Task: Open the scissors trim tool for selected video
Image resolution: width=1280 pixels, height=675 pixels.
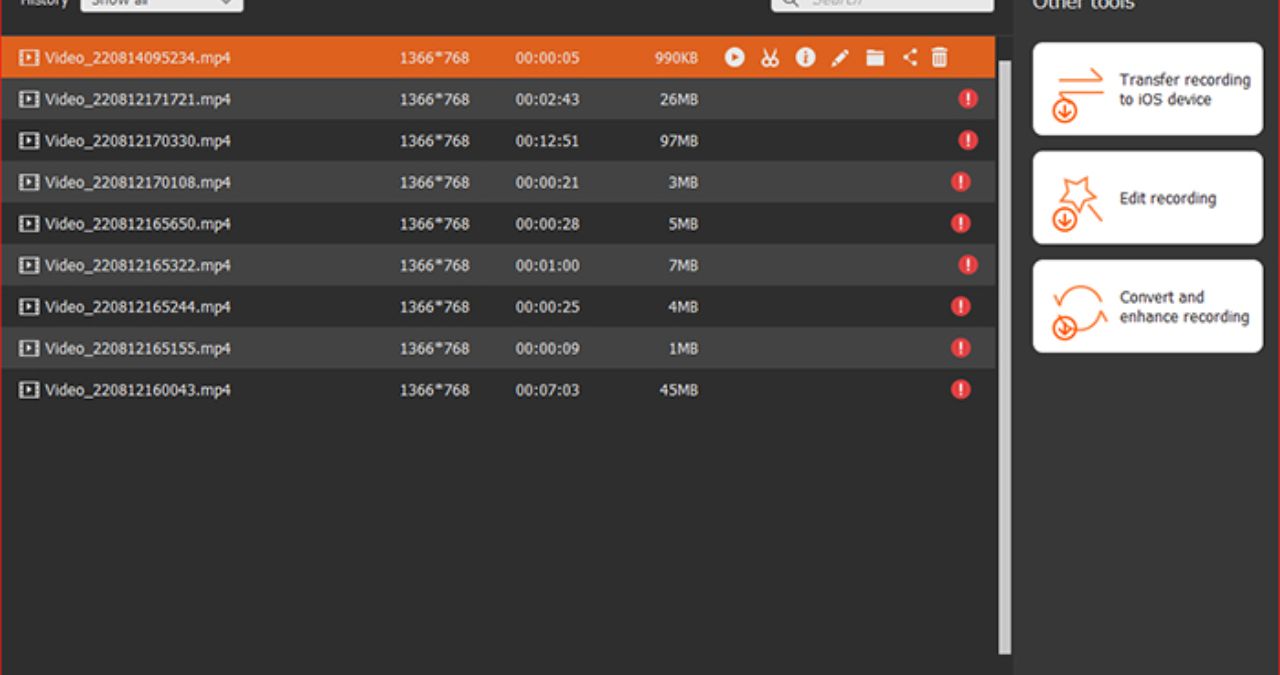Action: coord(769,58)
